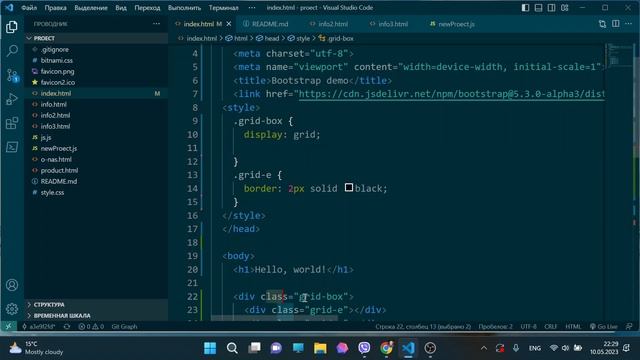Image resolution: width=640 pixels, height=360 pixels.
Task: Collapse the PROECT folder section
Action: tap(96, 38)
